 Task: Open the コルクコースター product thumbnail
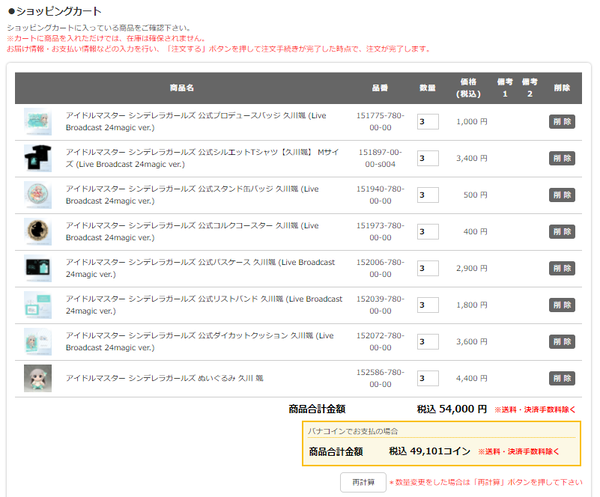pyautogui.click(x=38, y=232)
